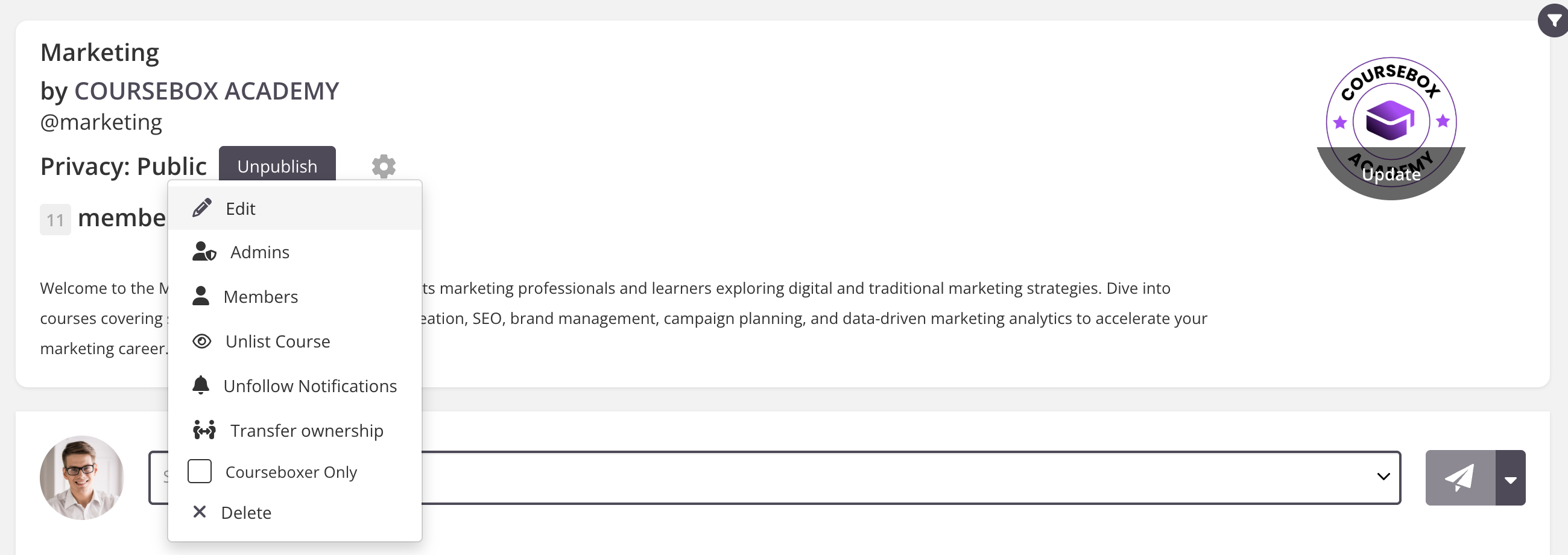Viewport: 1568px width, 555px height.
Task: Click the X icon beside Delete
Action: coord(199,512)
